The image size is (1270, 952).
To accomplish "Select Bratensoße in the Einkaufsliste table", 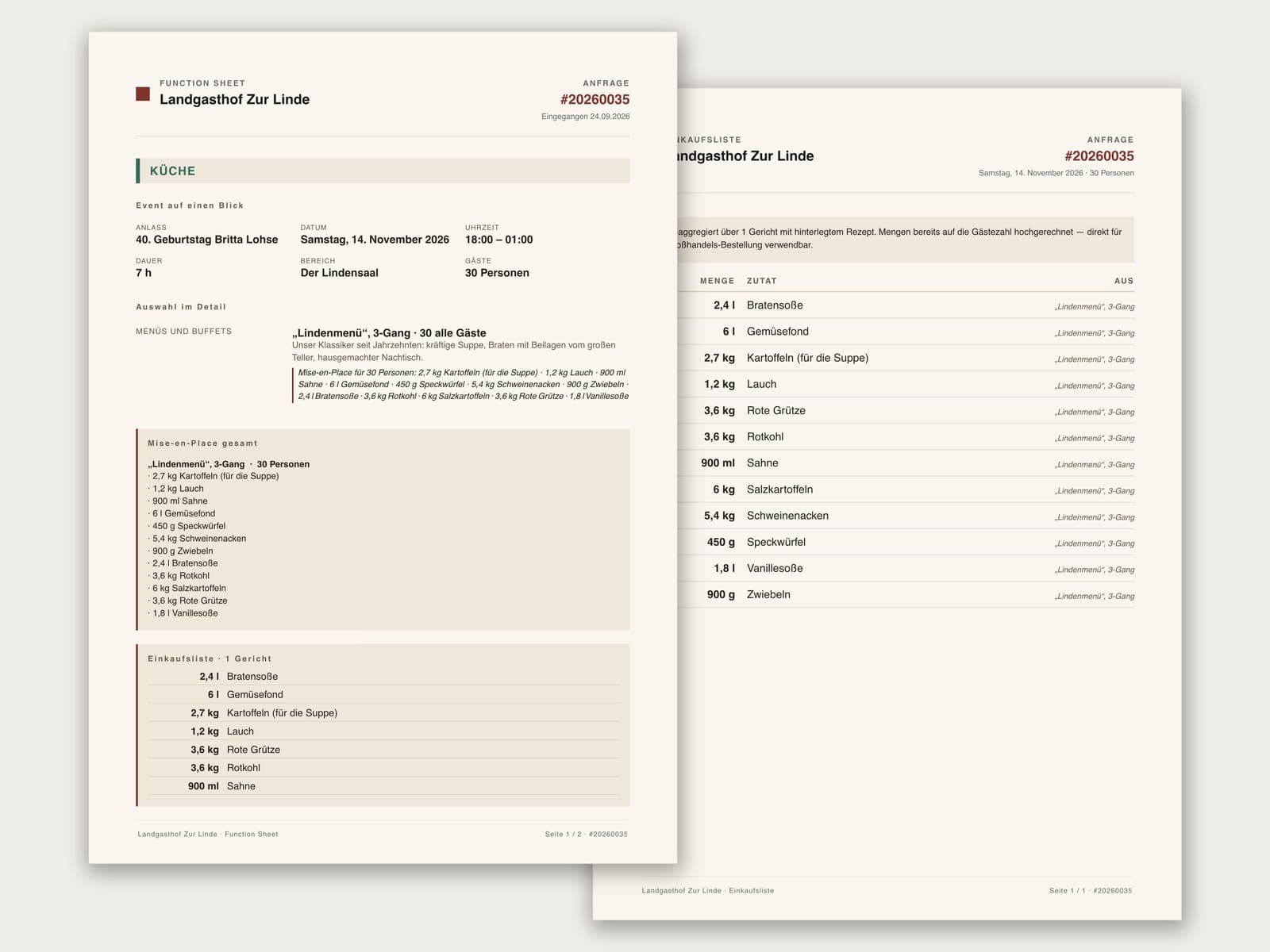I will click(x=775, y=305).
